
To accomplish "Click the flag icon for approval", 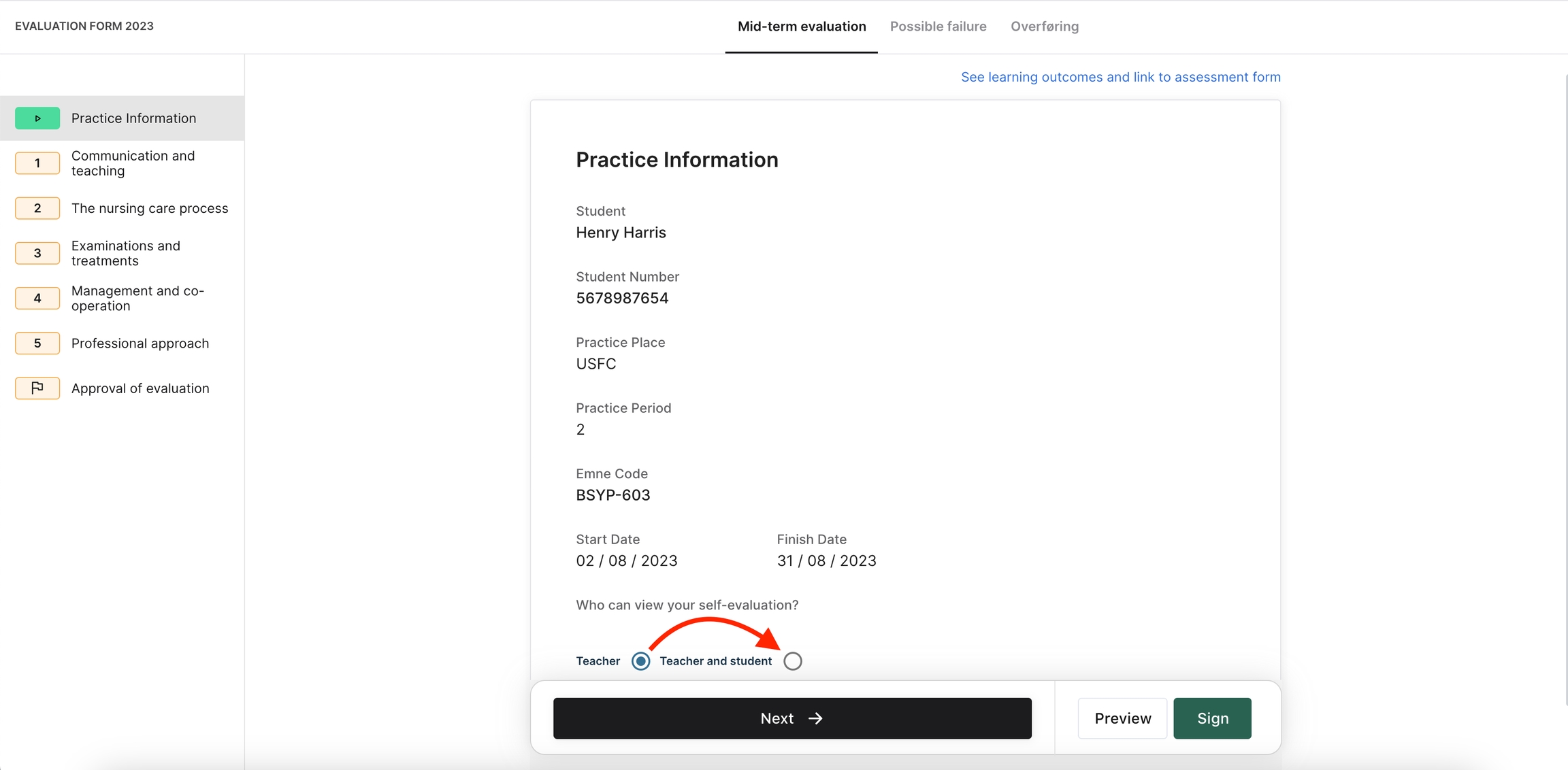I will [x=37, y=388].
